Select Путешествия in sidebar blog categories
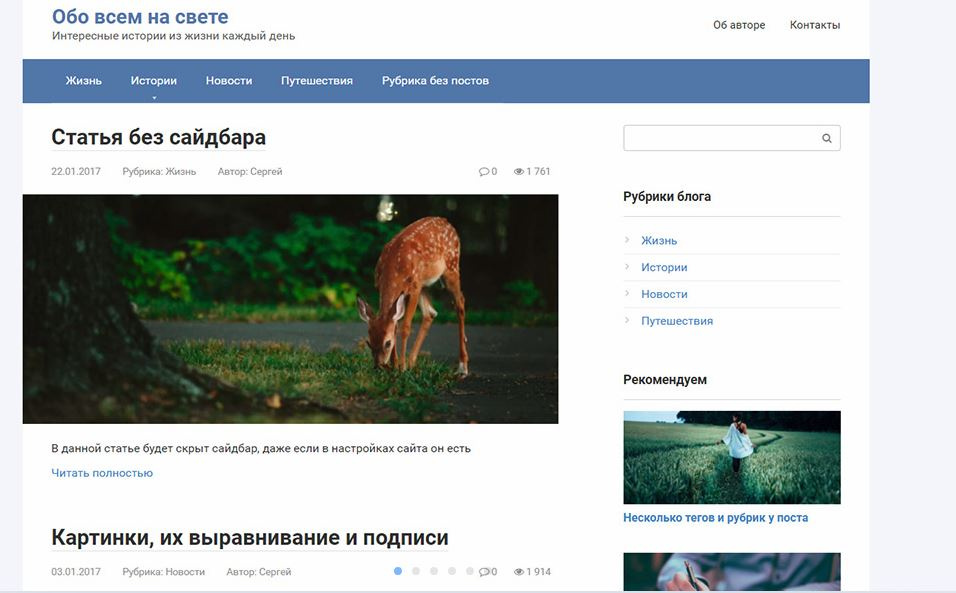This screenshot has width=956, height=593. [x=677, y=321]
